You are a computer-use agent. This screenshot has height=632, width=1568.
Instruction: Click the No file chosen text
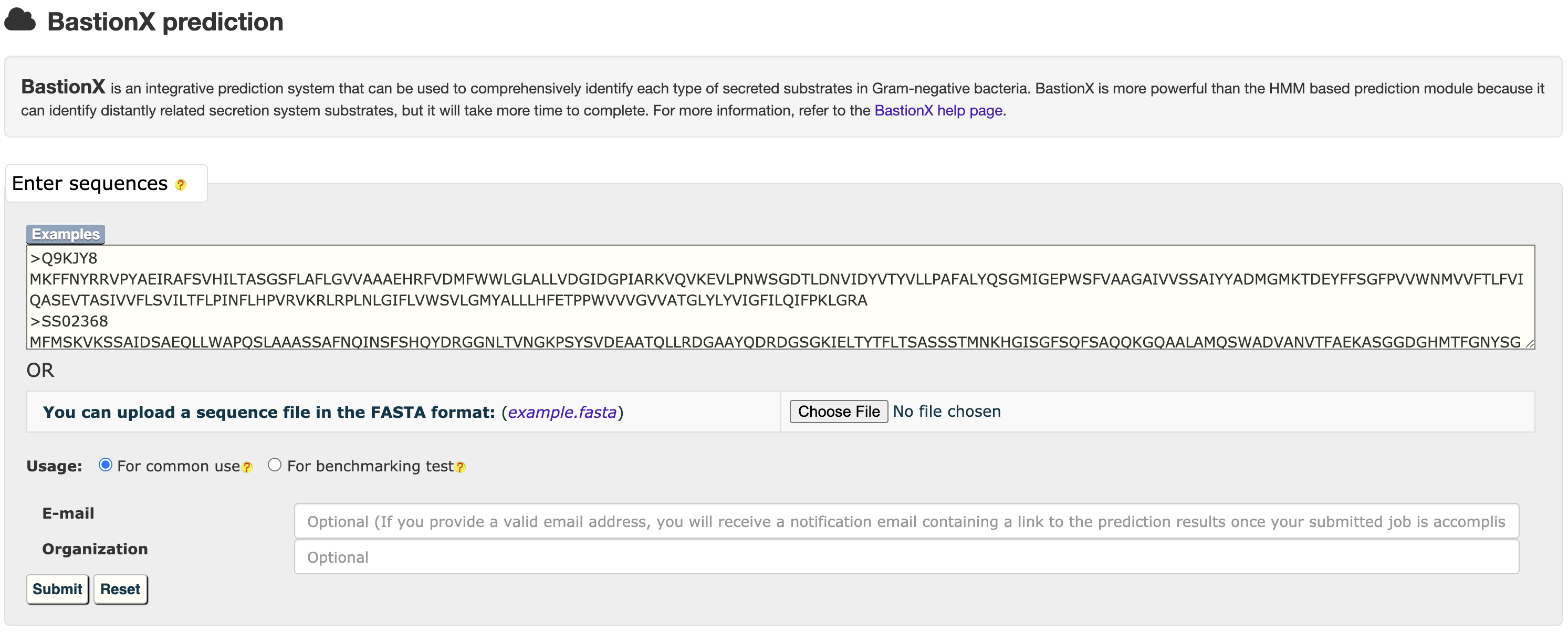pyautogui.click(x=946, y=412)
